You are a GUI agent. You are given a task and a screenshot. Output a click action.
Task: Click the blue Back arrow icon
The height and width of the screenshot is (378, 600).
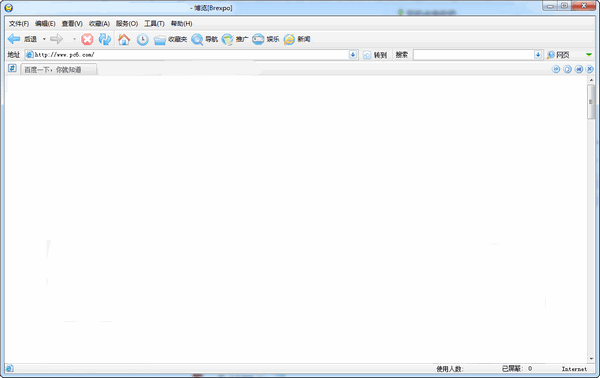tap(14, 39)
